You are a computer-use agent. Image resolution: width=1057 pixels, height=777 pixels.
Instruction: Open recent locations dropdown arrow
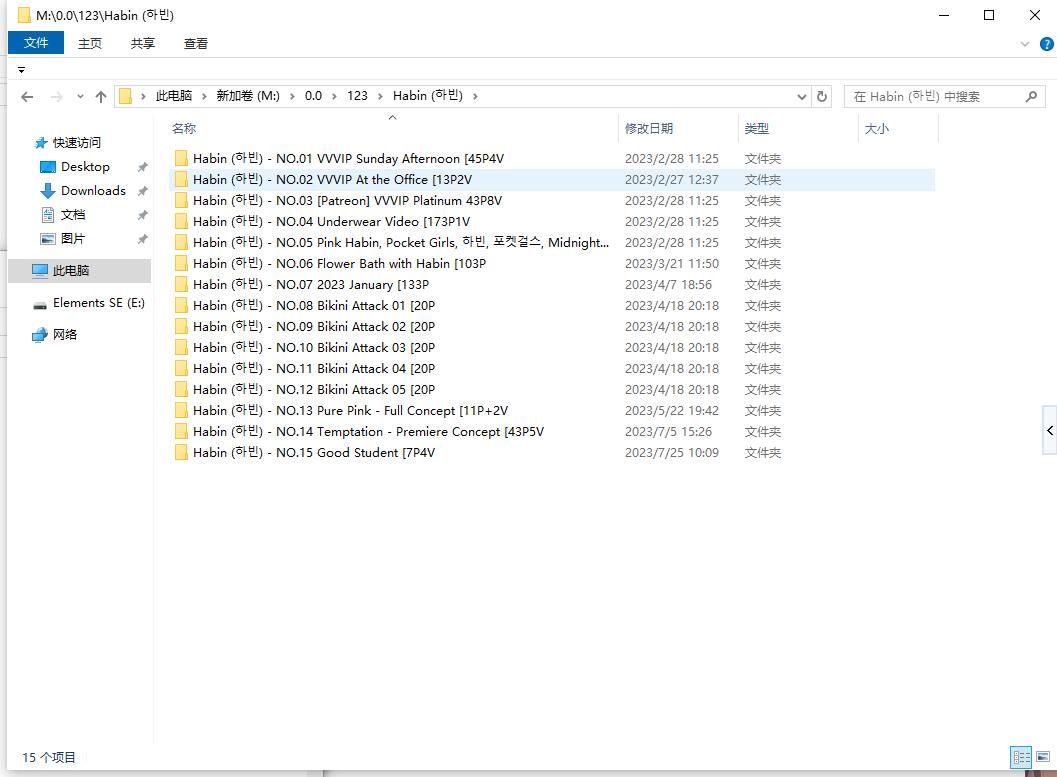click(x=80, y=97)
